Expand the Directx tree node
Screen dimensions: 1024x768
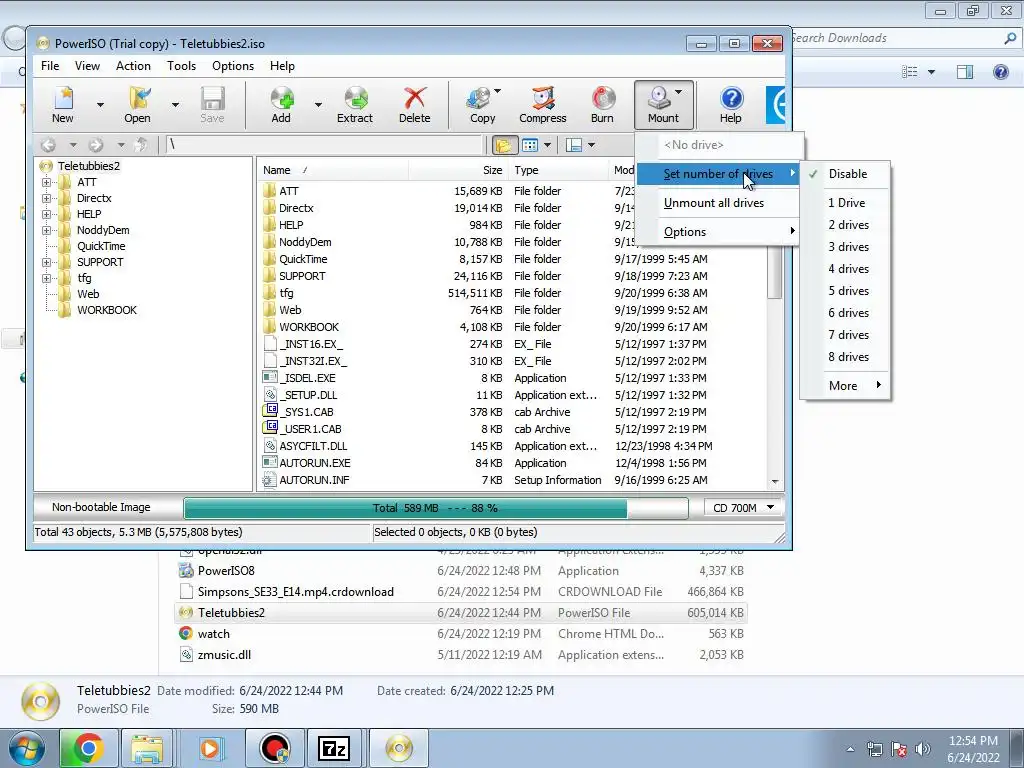(x=46, y=198)
